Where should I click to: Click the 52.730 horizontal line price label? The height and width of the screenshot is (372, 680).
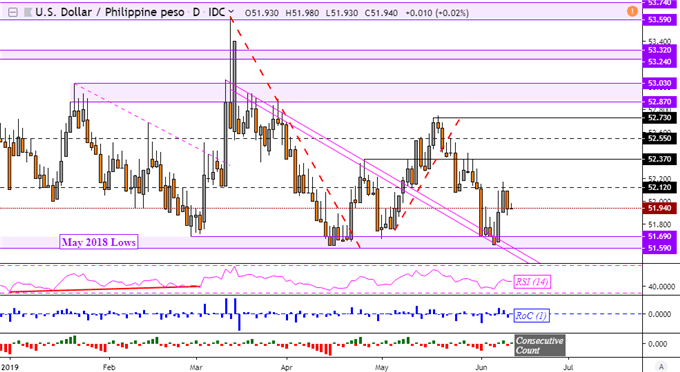tap(659, 117)
